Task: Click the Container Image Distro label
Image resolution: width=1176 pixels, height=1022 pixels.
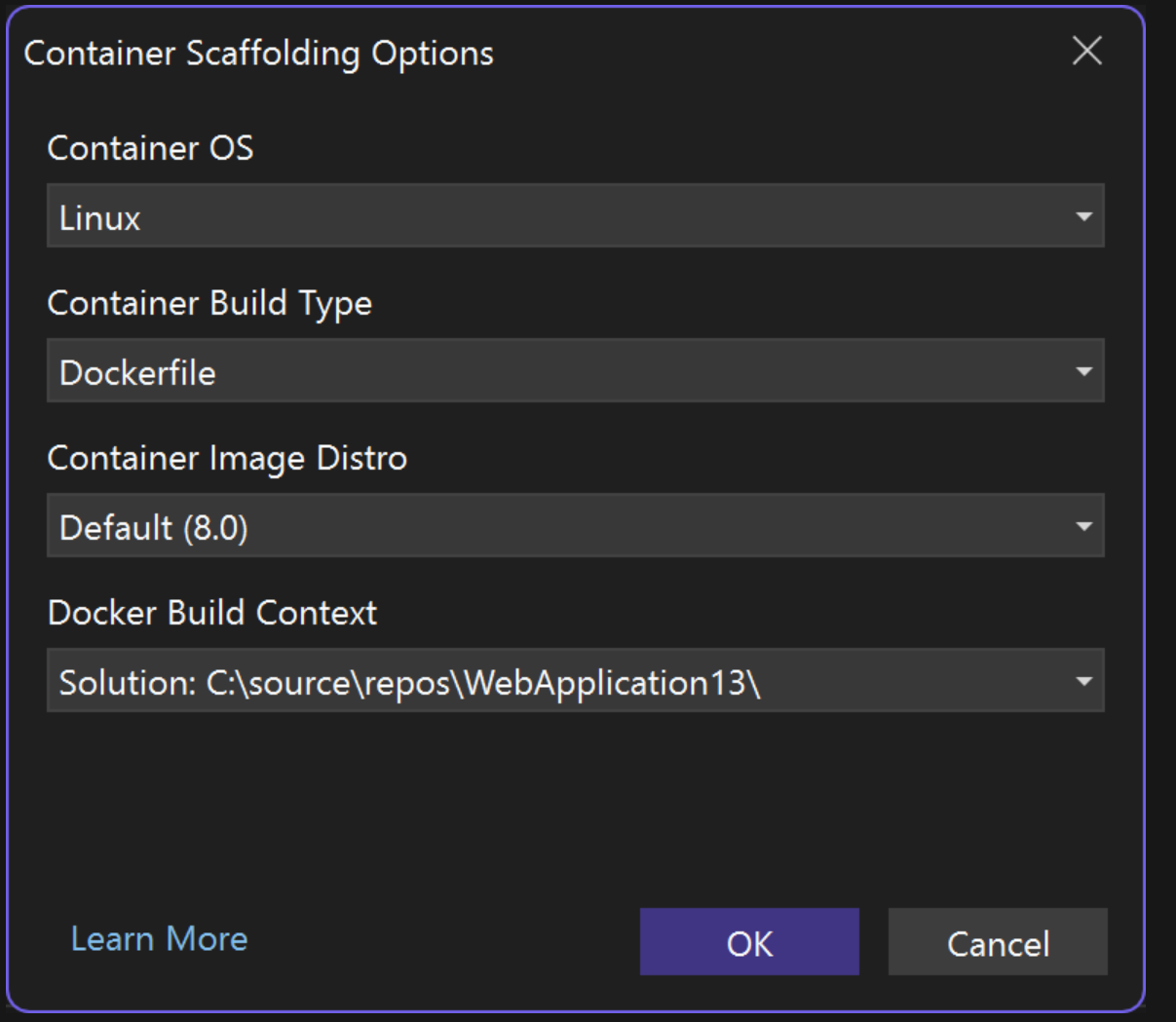Action: click(x=227, y=458)
